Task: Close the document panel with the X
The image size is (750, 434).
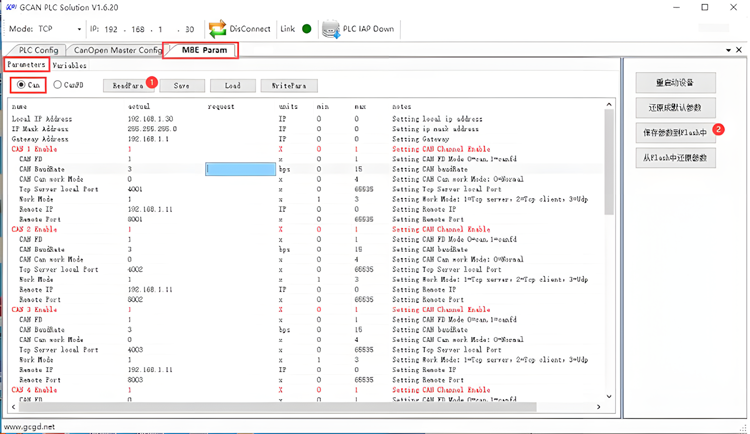Action: tap(739, 49)
